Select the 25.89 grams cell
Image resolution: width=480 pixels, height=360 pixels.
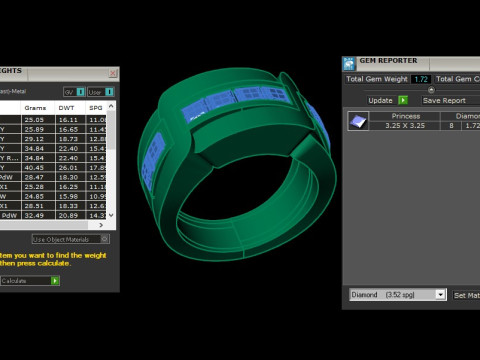tap(38, 129)
